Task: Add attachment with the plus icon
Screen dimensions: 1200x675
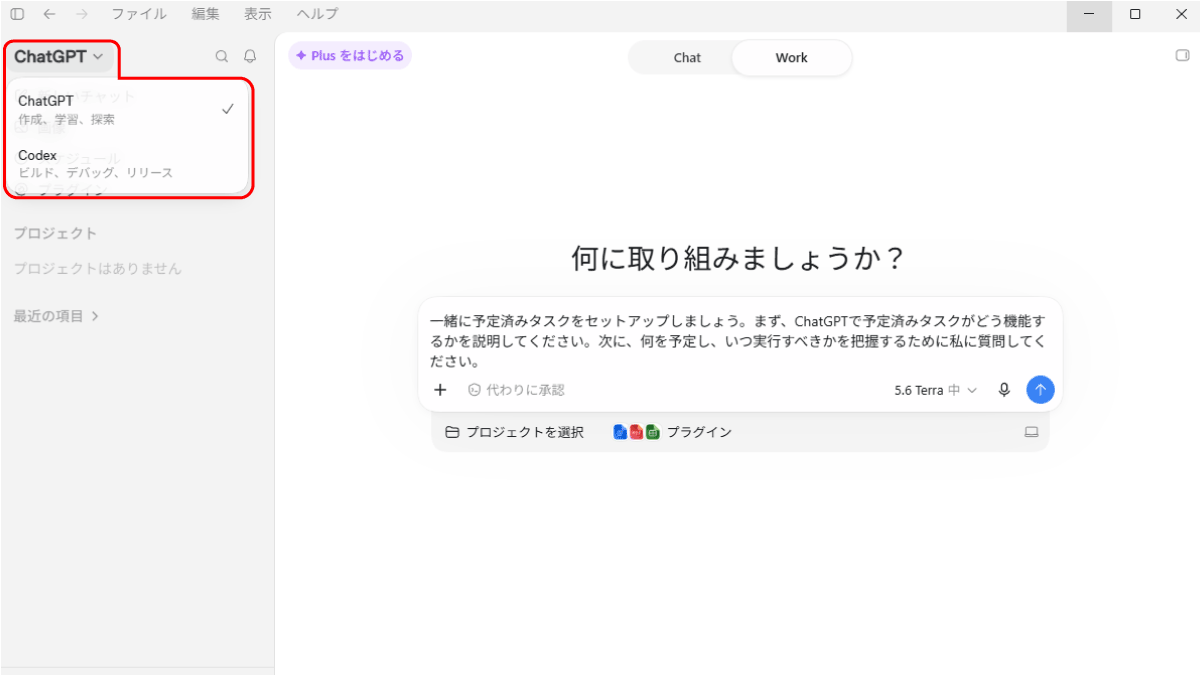Action: coord(440,390)
